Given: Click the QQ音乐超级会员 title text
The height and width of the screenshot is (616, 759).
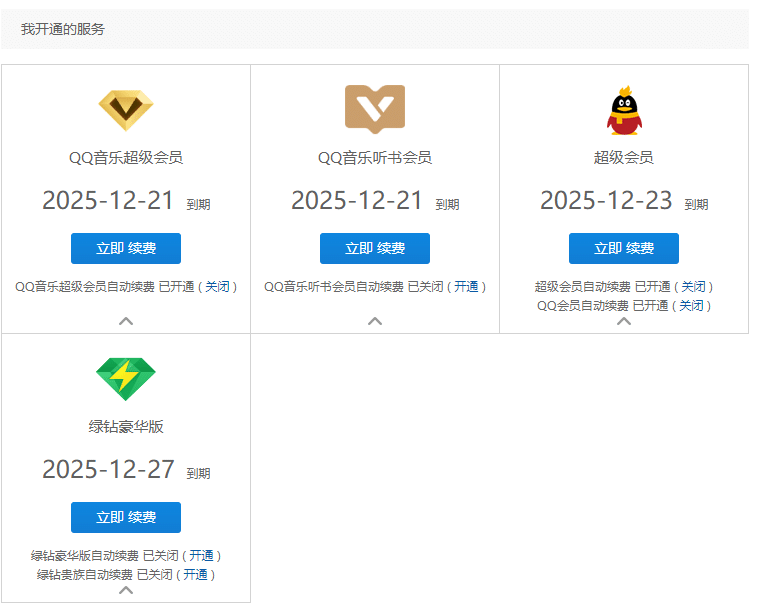Looking at the screenshot, I should (126, 158).
